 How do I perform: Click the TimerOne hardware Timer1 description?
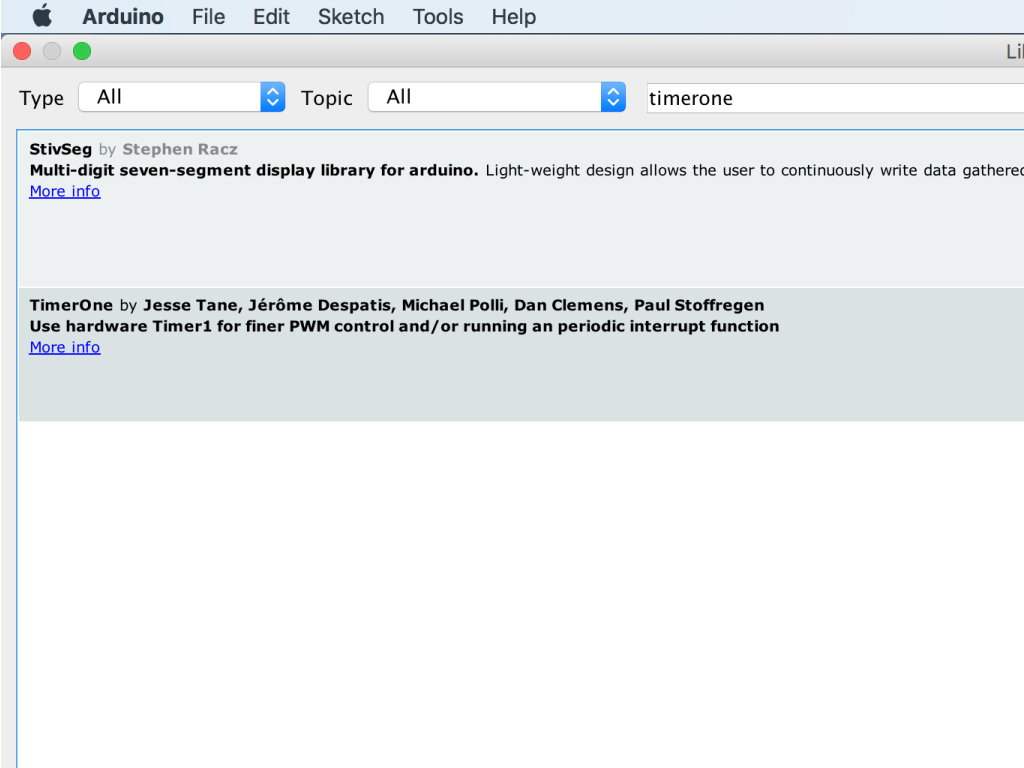tap(404, 327)
